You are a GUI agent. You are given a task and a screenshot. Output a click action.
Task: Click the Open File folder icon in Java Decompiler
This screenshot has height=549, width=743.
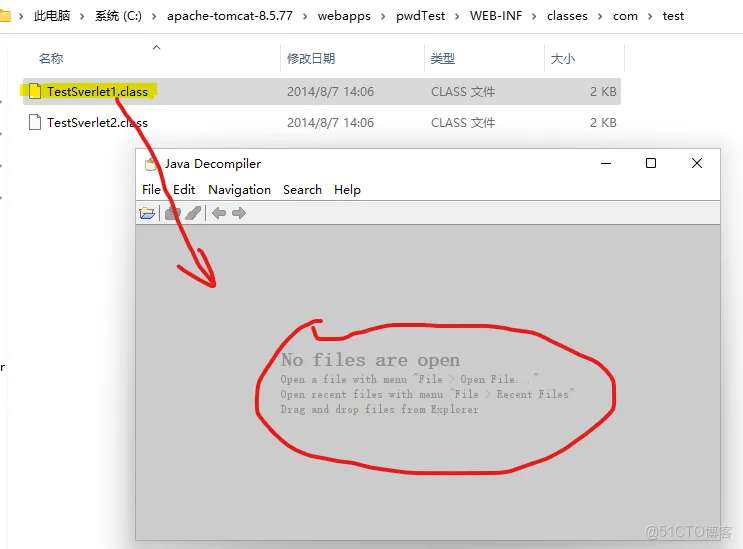coord(147,213)
